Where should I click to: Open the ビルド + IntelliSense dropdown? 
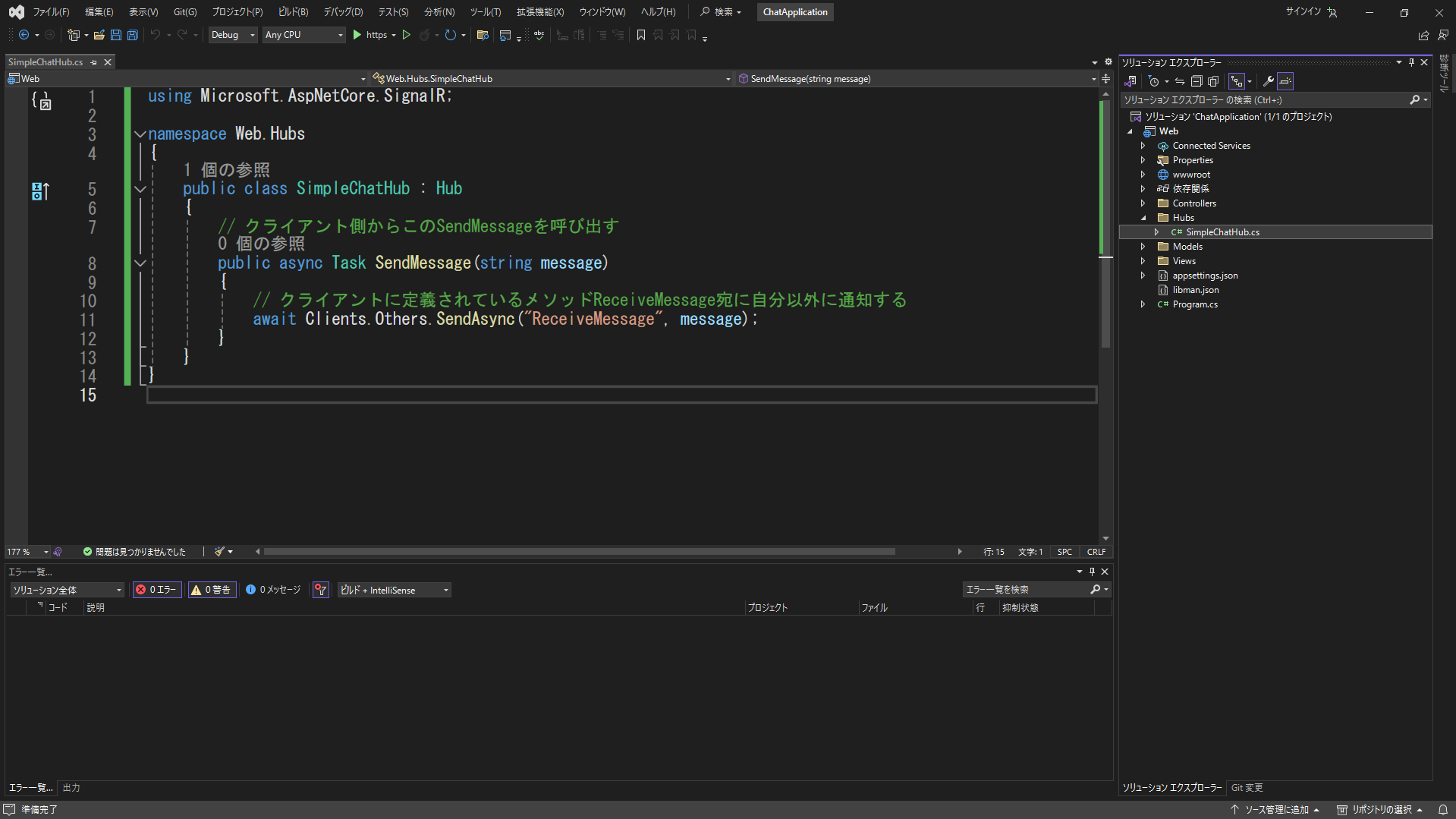(395, 590)
